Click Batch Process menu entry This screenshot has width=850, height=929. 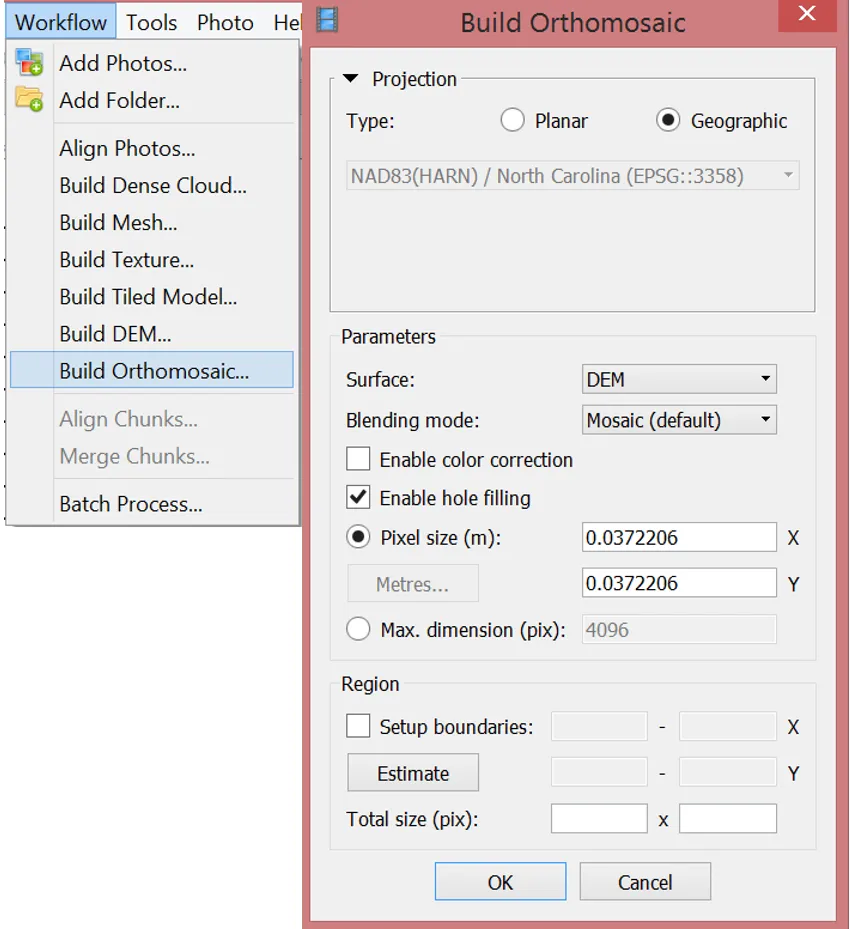tap(131, 504)
